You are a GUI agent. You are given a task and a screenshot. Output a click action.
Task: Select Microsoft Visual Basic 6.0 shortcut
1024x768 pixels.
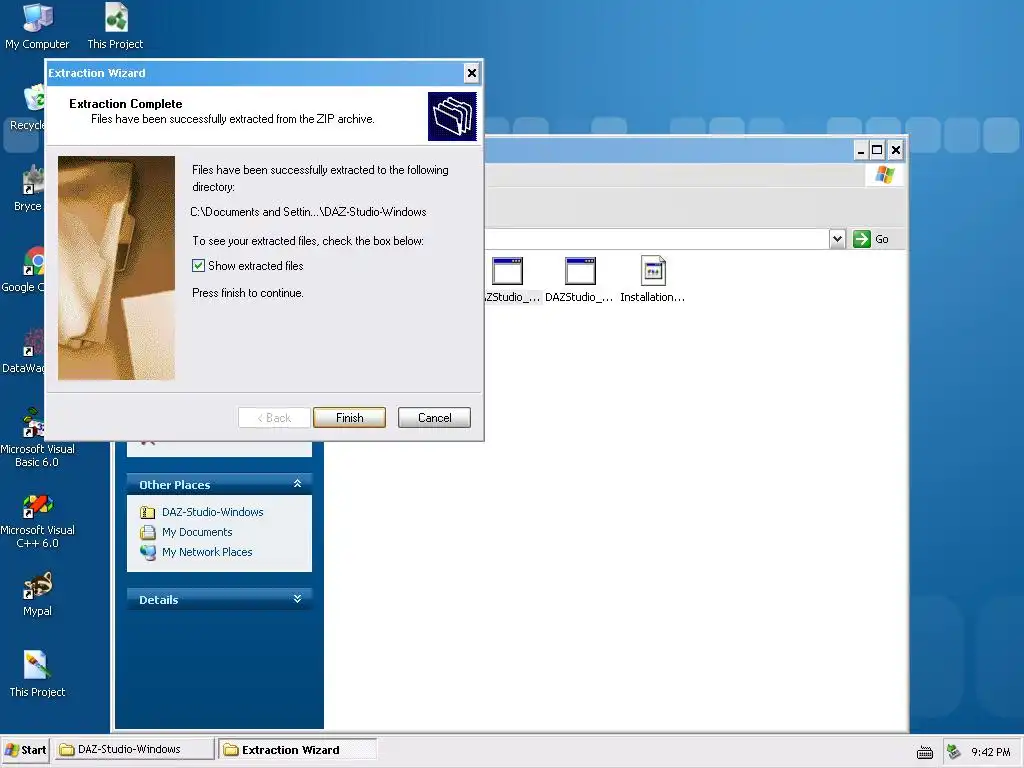pyautogui.click(x=37, y=438)
